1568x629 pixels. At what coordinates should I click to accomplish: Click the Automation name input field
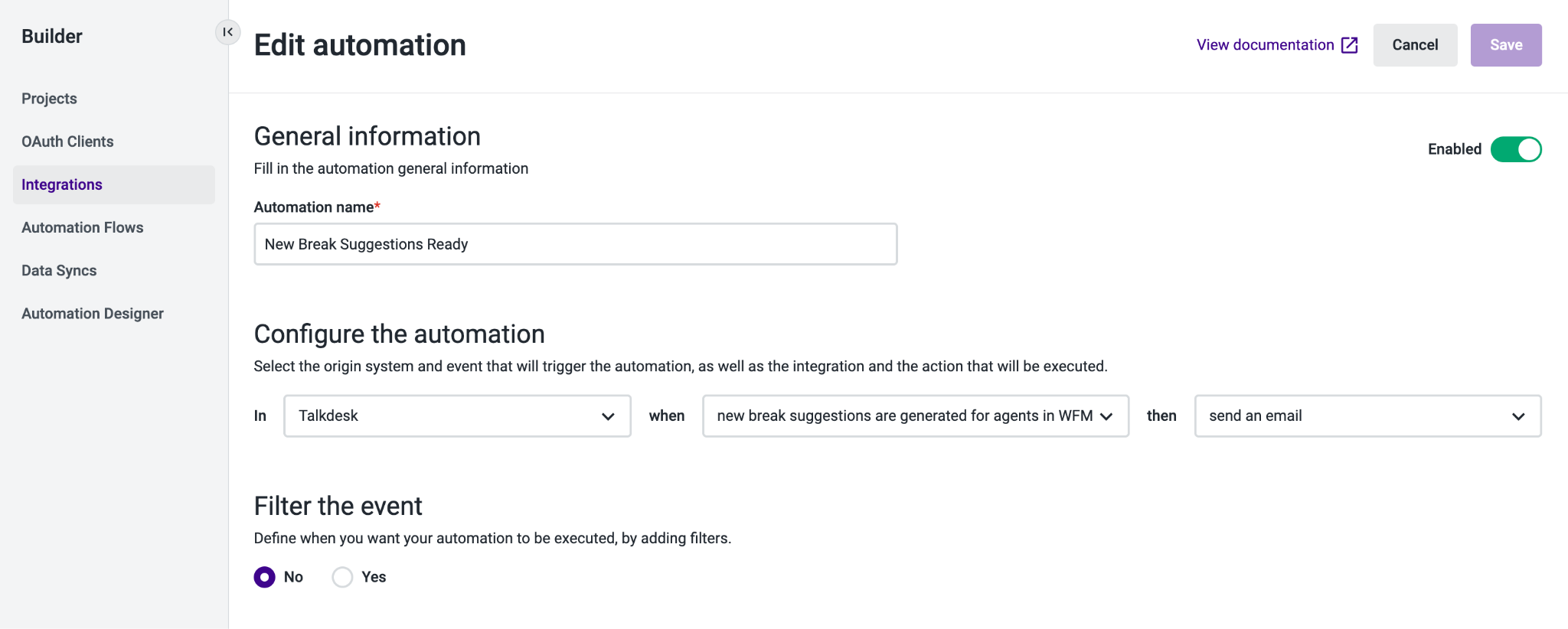[576, 244]
